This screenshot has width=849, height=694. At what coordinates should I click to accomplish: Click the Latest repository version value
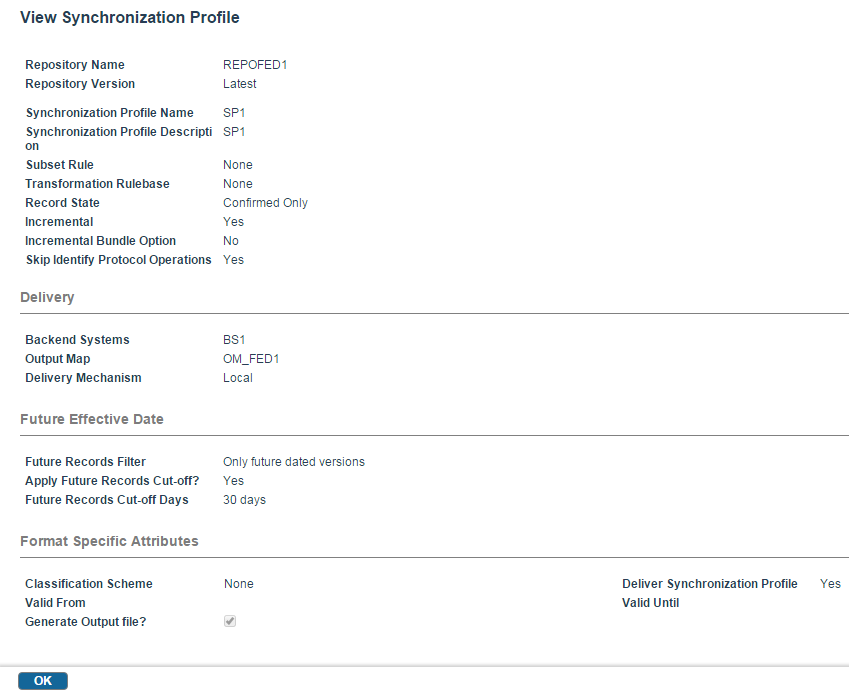point(240,84)
